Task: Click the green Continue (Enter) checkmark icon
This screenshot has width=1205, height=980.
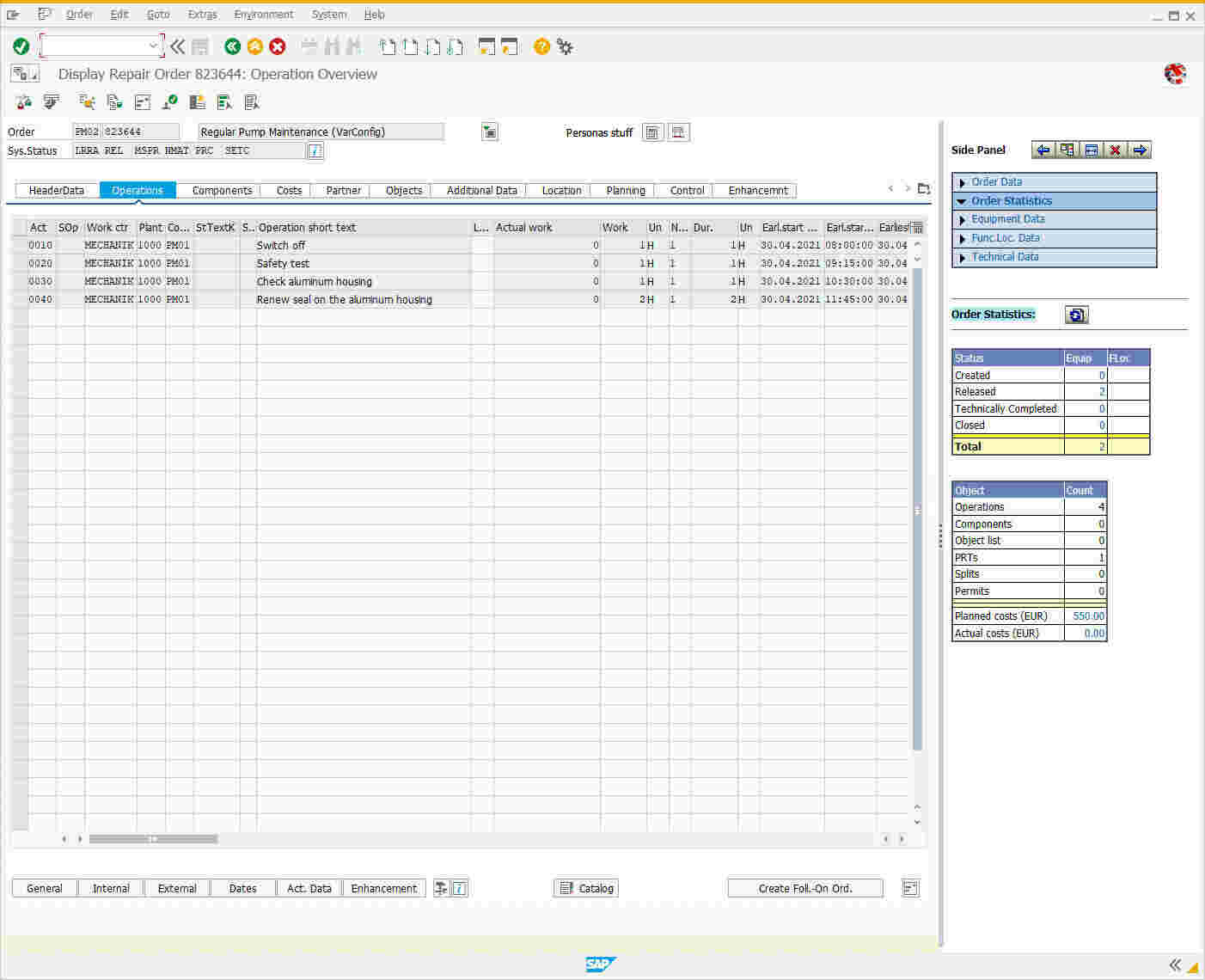Action: [x=21, y=46]
